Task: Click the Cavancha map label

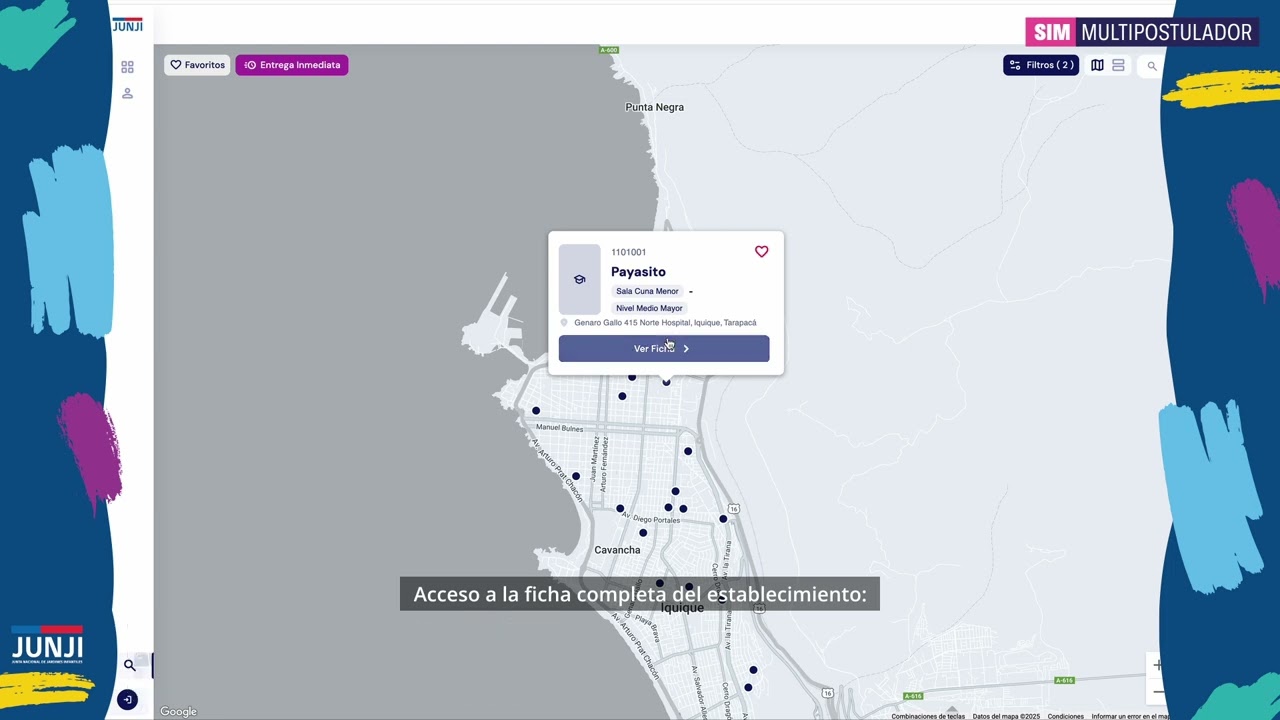Action: [617, 550]
